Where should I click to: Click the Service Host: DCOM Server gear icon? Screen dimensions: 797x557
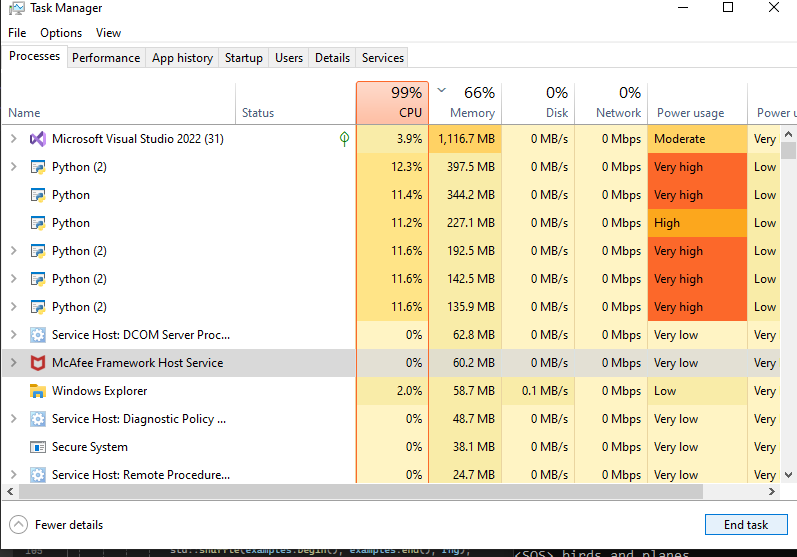(x=38, y=335)
